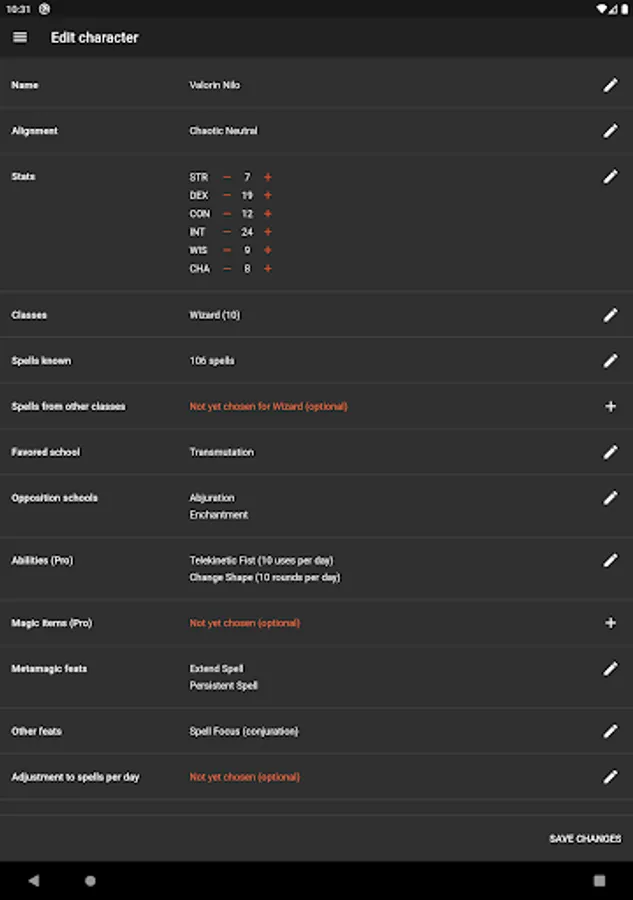Tap the pencil icon for Alignment
Screen dimensions: 633x900
click(610, 131)
